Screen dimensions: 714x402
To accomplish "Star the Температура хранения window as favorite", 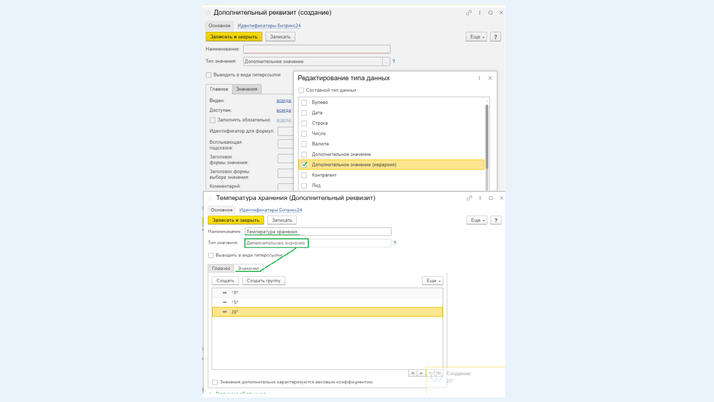I will pos(210,198).
